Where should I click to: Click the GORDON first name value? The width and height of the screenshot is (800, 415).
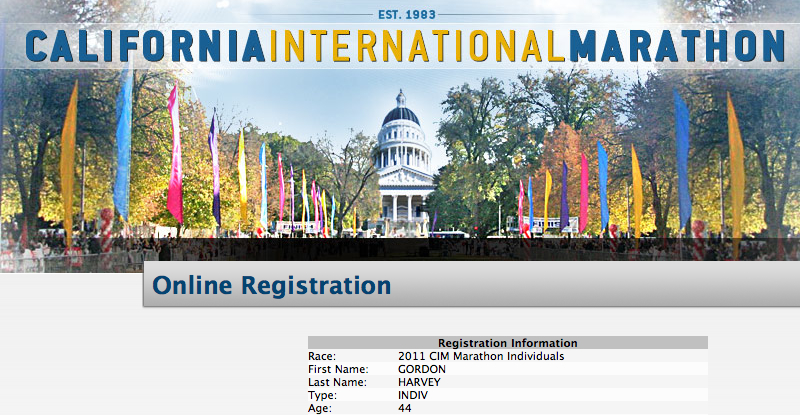421,369
